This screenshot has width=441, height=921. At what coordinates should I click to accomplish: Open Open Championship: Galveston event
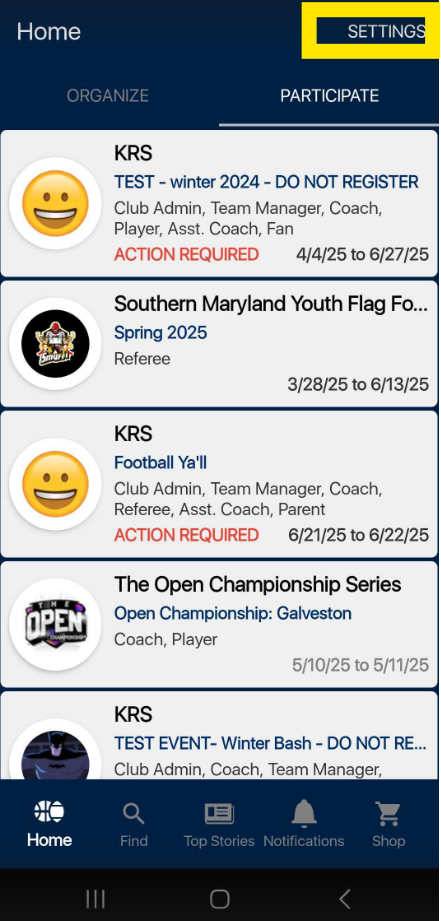point(233,614)
